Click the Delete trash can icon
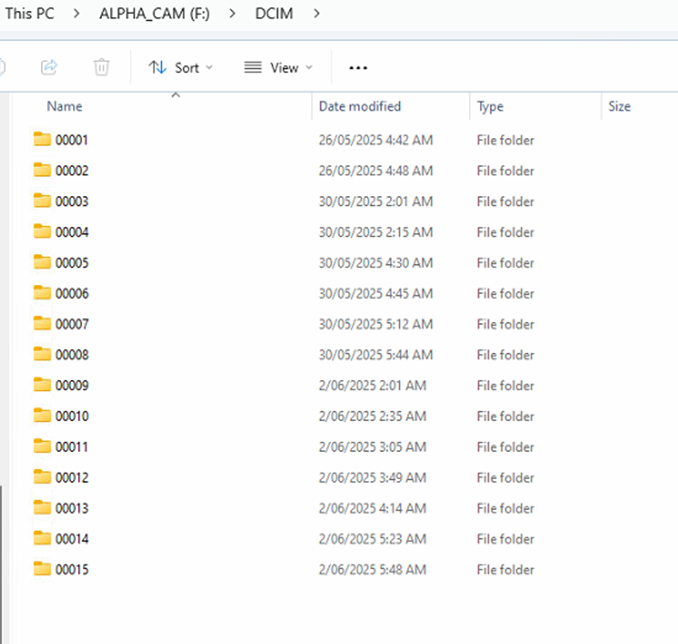Image resolution: width=678 pixels, height=644 pixels. coord(102,67)
